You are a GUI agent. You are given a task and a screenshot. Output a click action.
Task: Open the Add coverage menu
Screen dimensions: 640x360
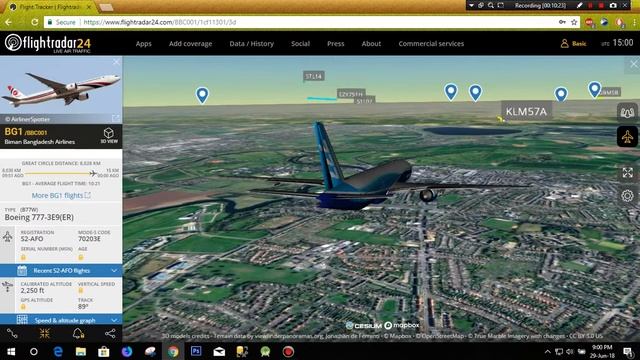[190, 44]
